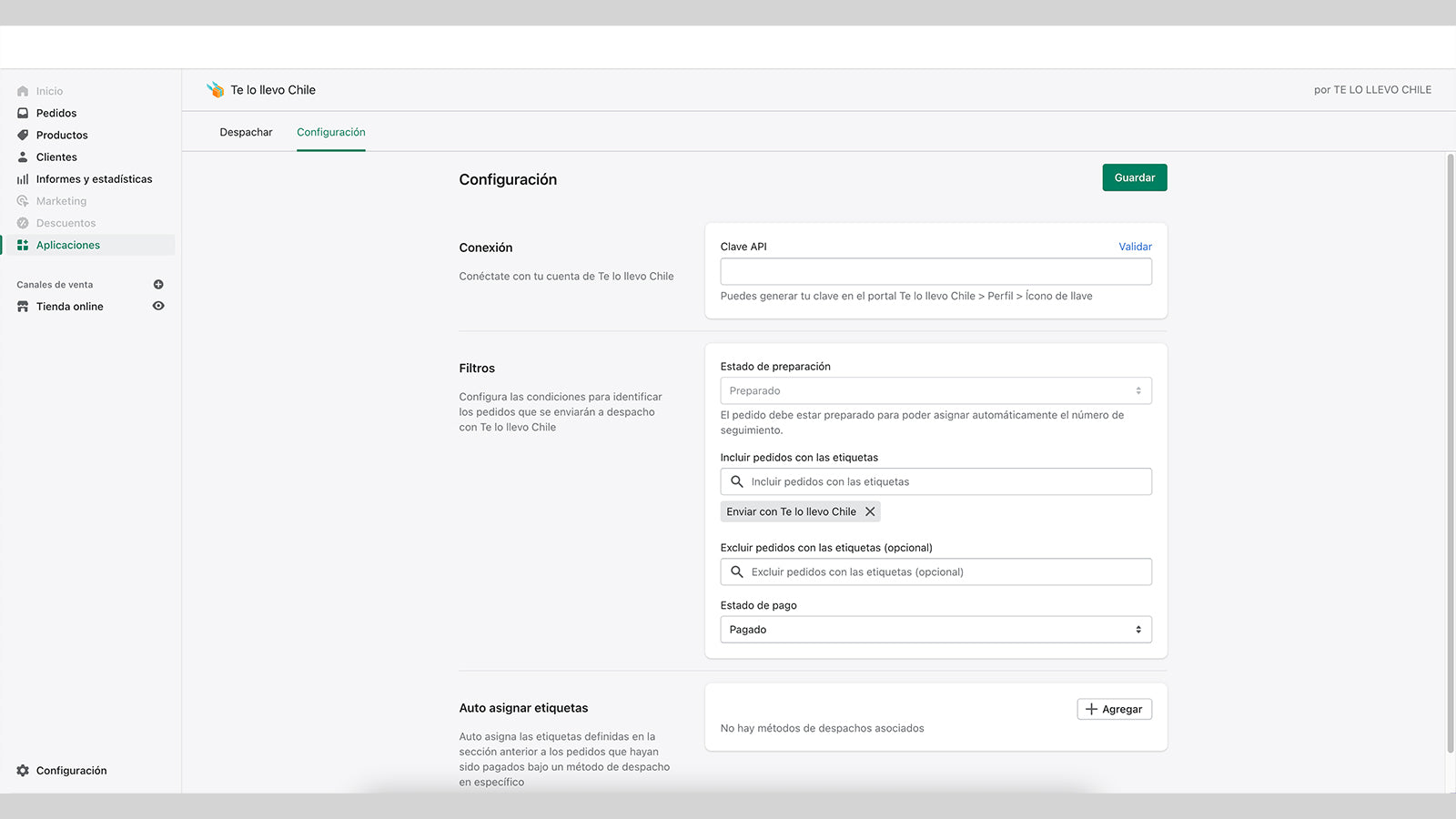
Task: Click the Descuentos percent icon
Action: click(x=23, y=223)
